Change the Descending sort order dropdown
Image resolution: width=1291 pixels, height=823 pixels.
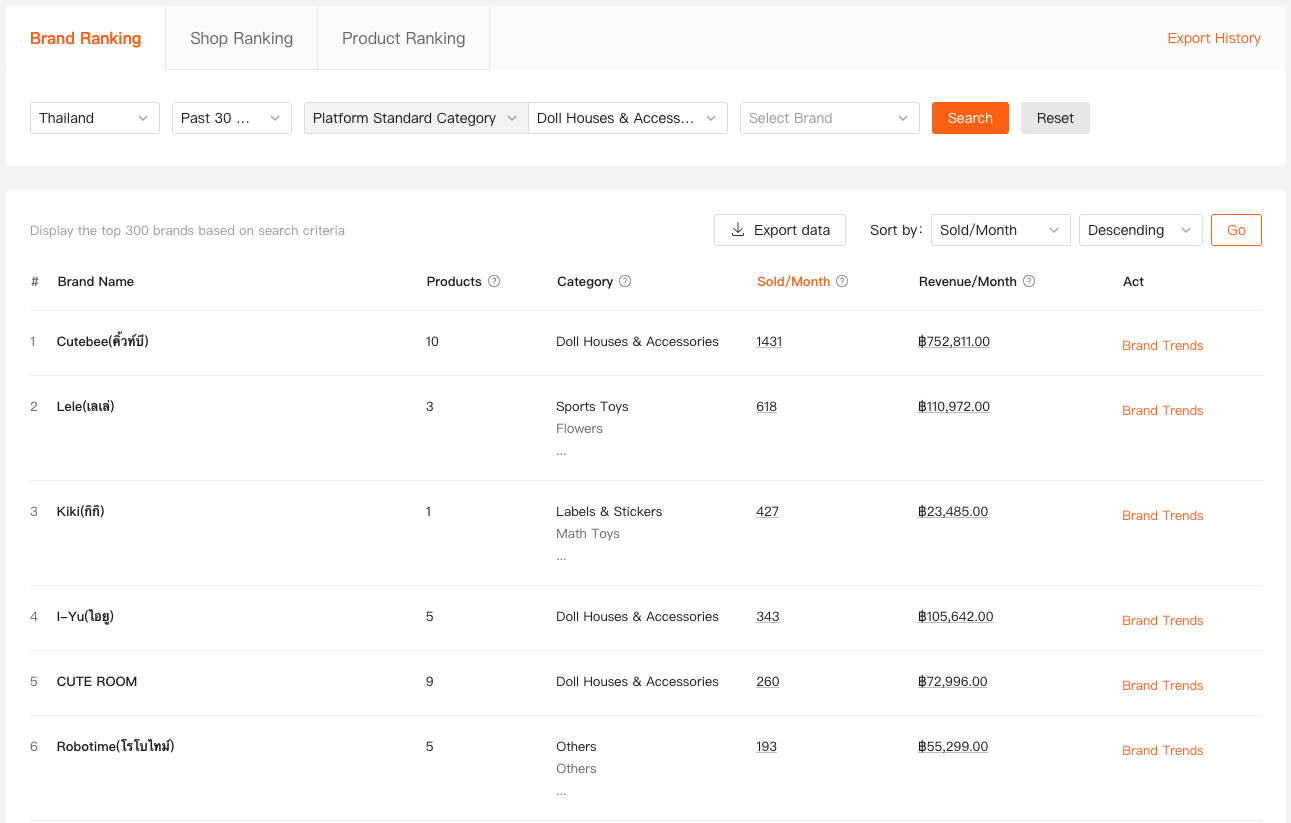[1139, 230]
